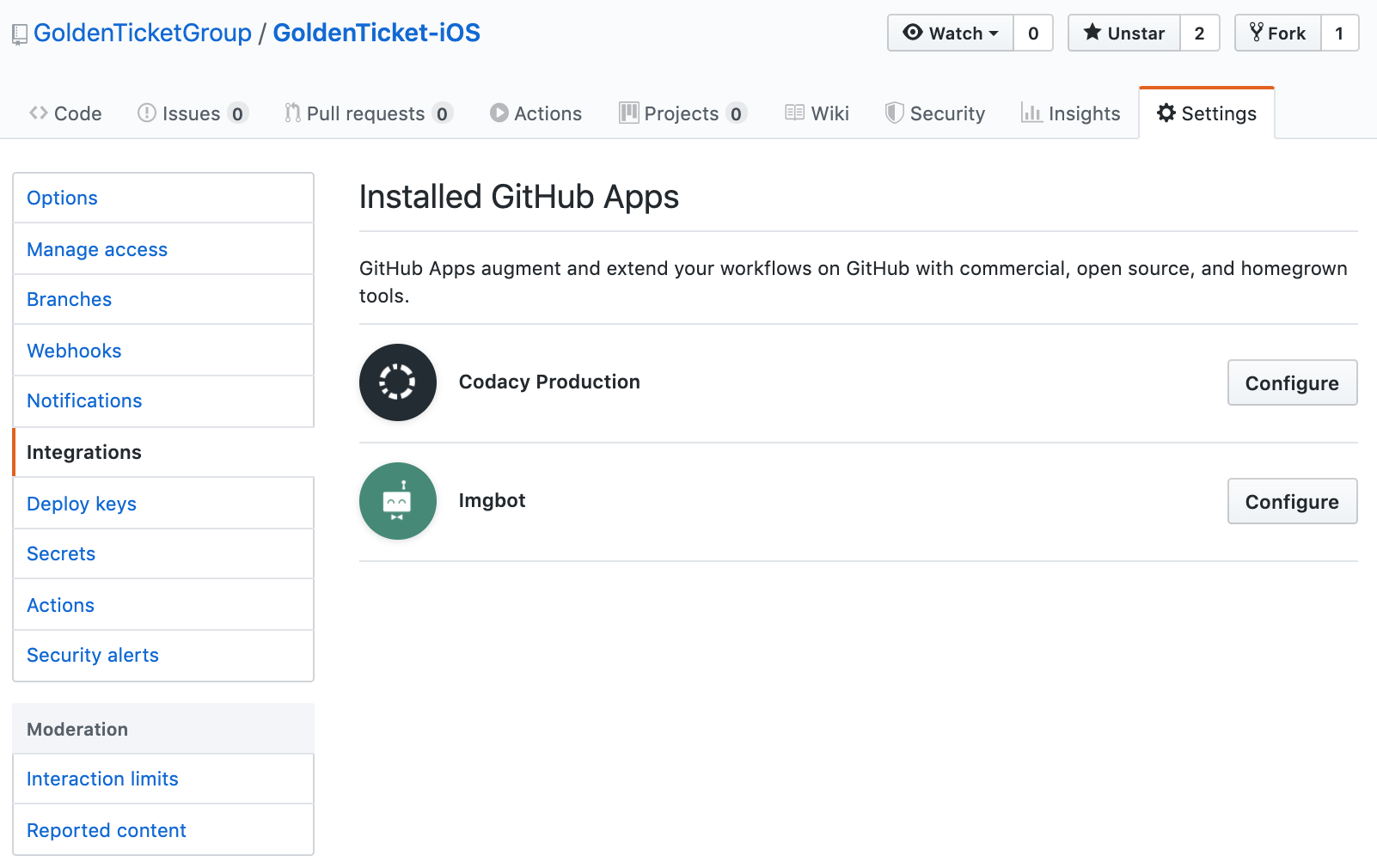
Task: Switch to the Code tab
Action: [65, 113]
